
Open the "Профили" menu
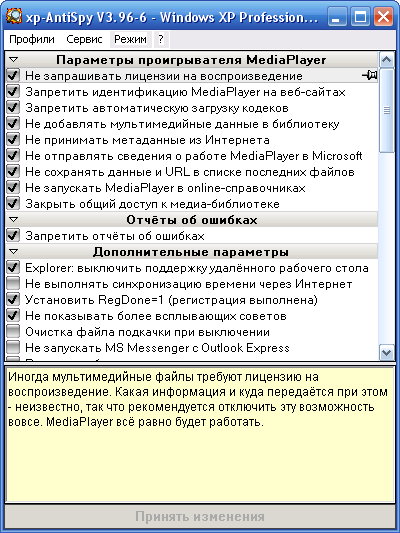click(x=32, y=39)
